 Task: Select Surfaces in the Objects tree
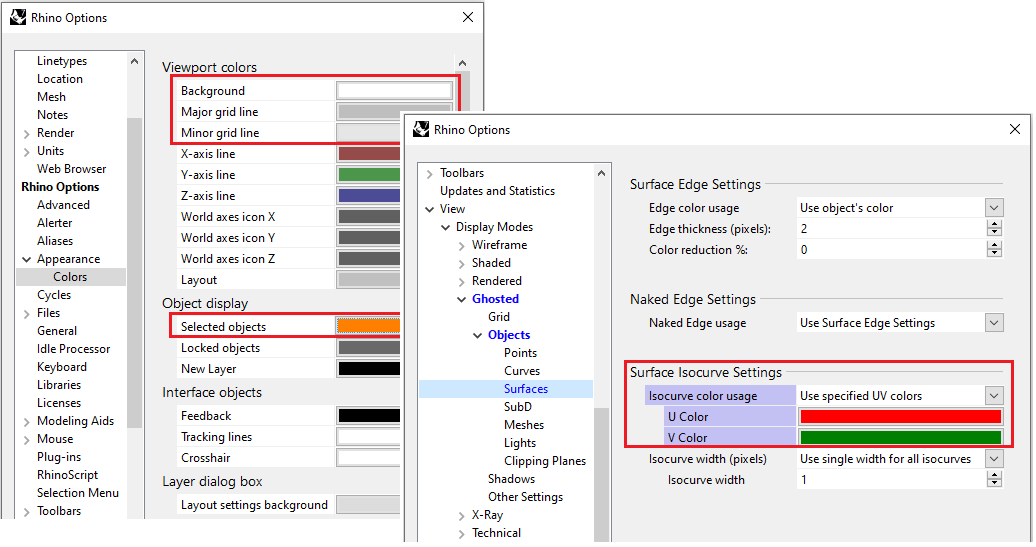(525, 389)
